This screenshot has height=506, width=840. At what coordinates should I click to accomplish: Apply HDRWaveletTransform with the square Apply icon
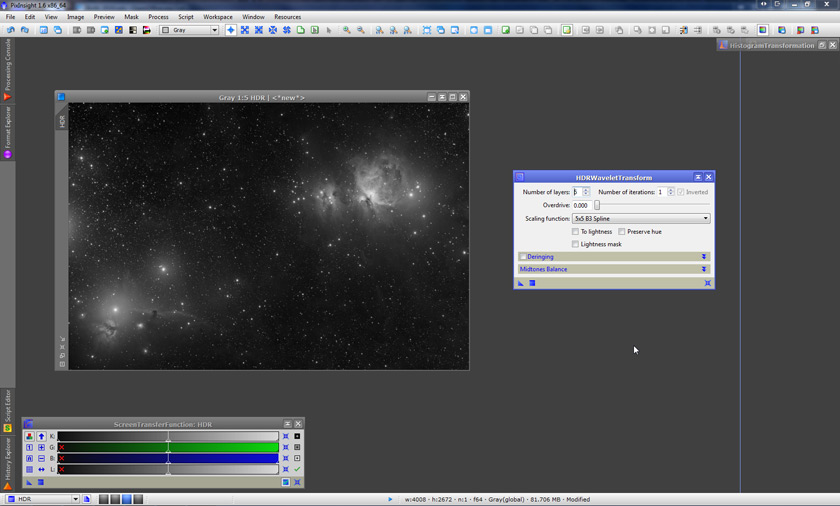point(532,283)
